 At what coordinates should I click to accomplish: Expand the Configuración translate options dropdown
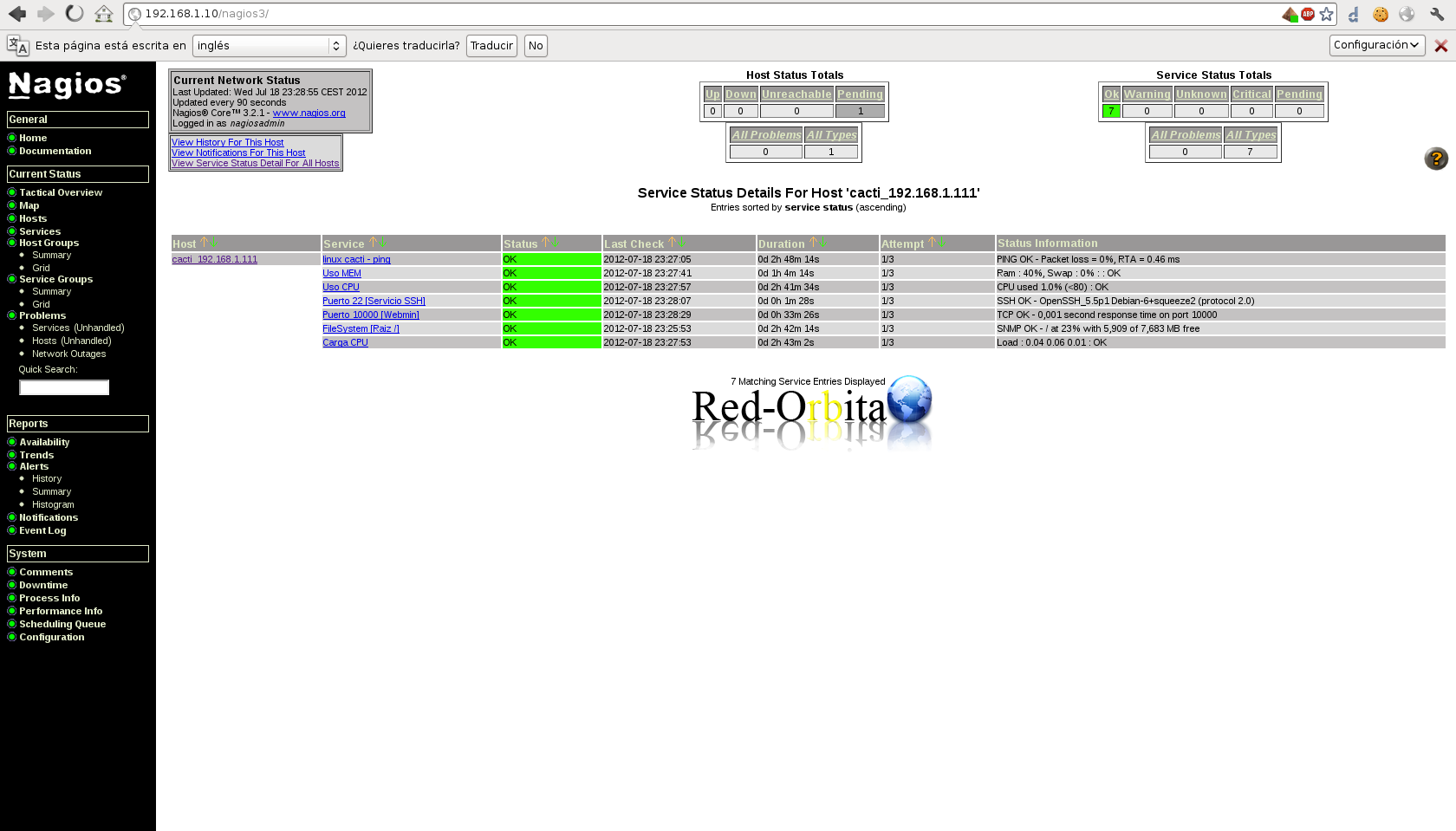[1376, 45]
